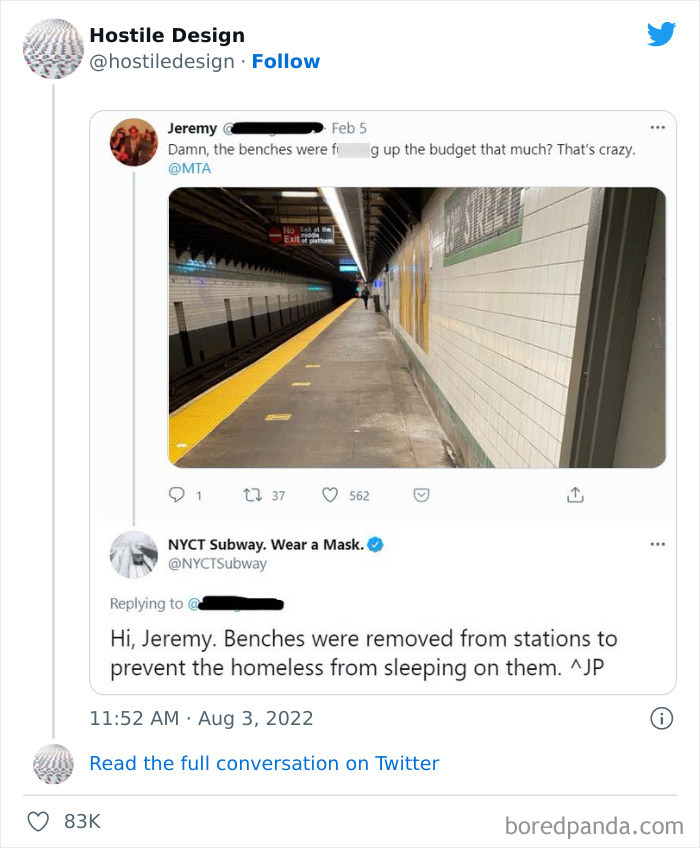The image size is (700, 848).
Task: Open the subway platform photo
Action: (416, 327)
